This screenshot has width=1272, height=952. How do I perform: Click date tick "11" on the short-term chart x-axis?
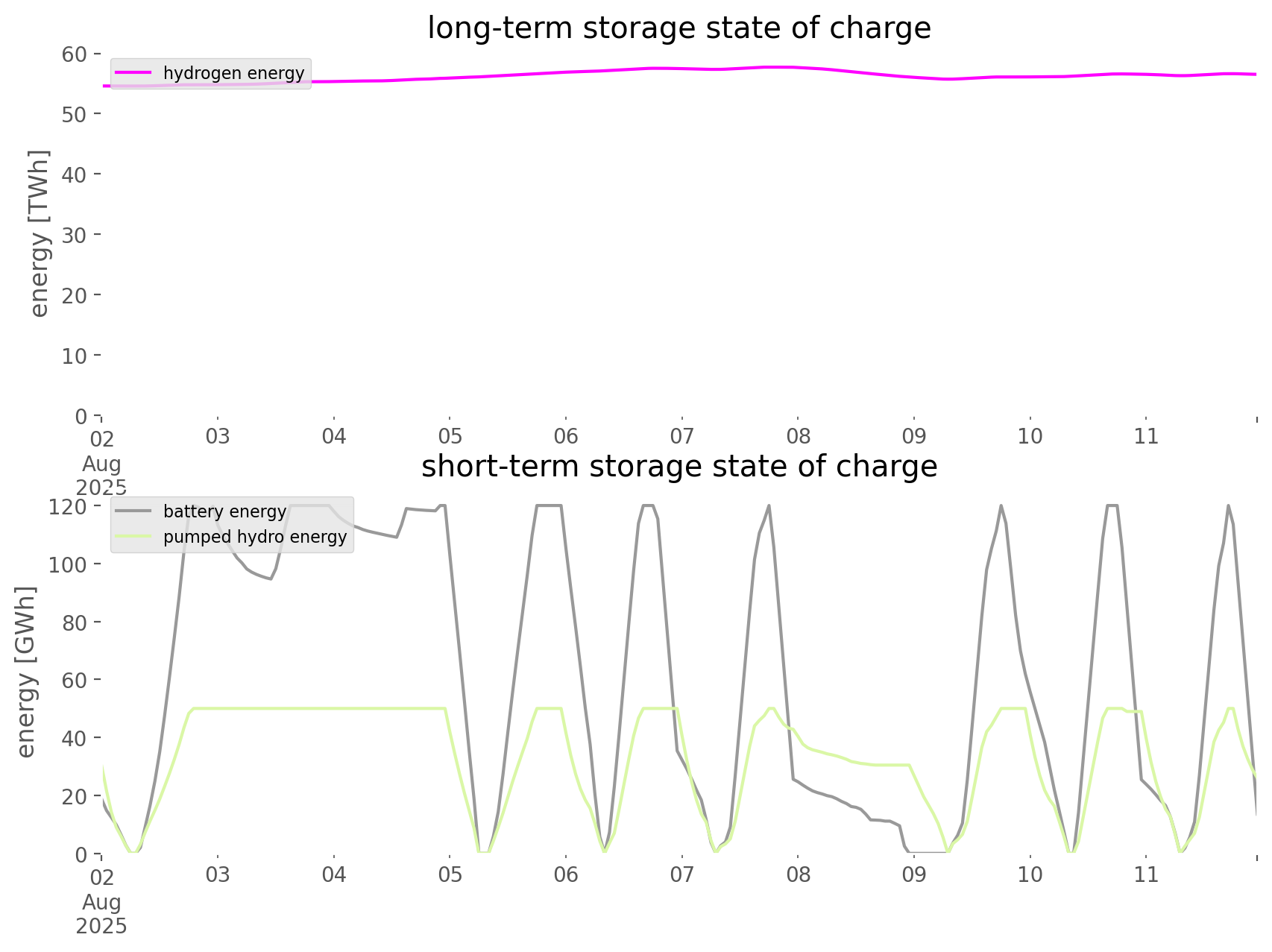tap(1146, 874)
